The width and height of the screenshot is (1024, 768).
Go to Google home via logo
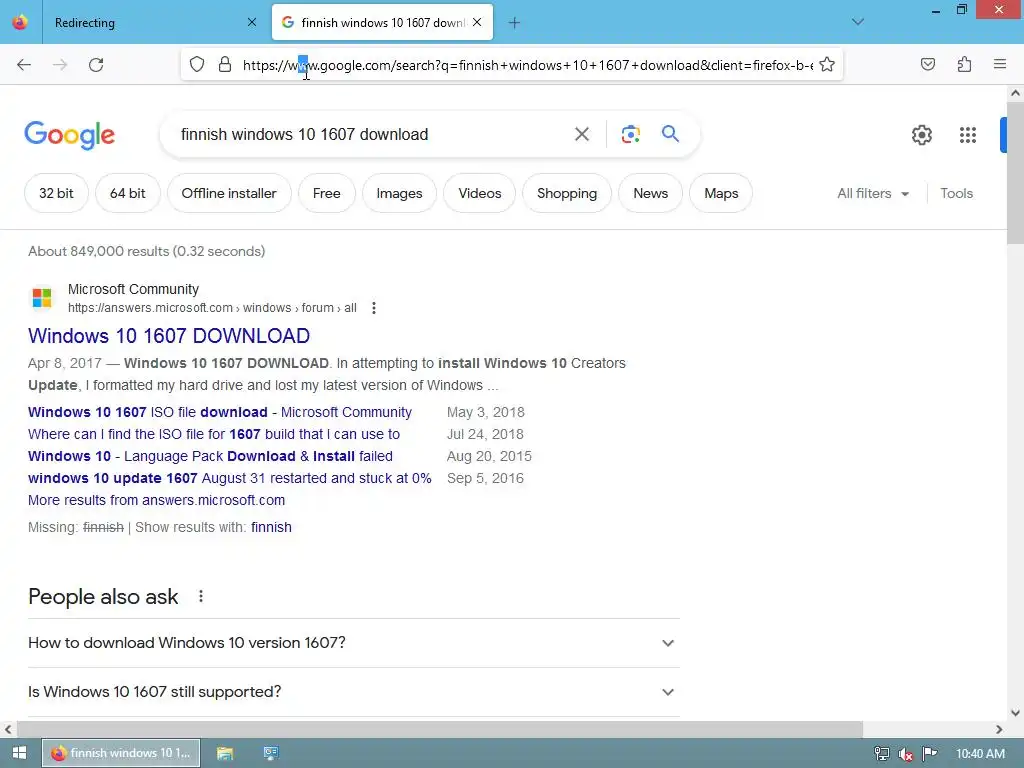[70, 135]
